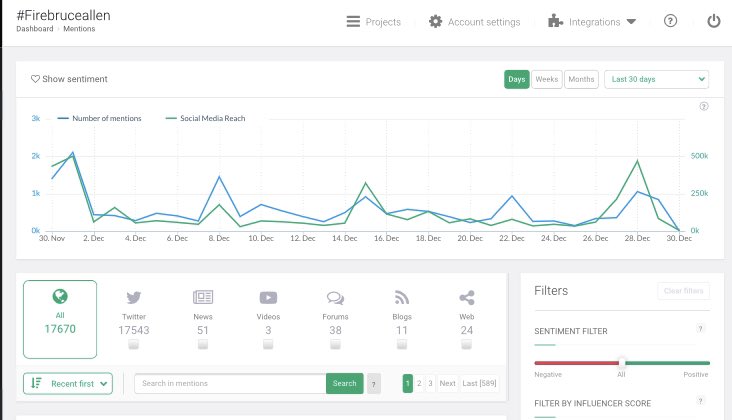Click the Sentiment filter slider handle
The image size is (732, 420).
(622, 363)
